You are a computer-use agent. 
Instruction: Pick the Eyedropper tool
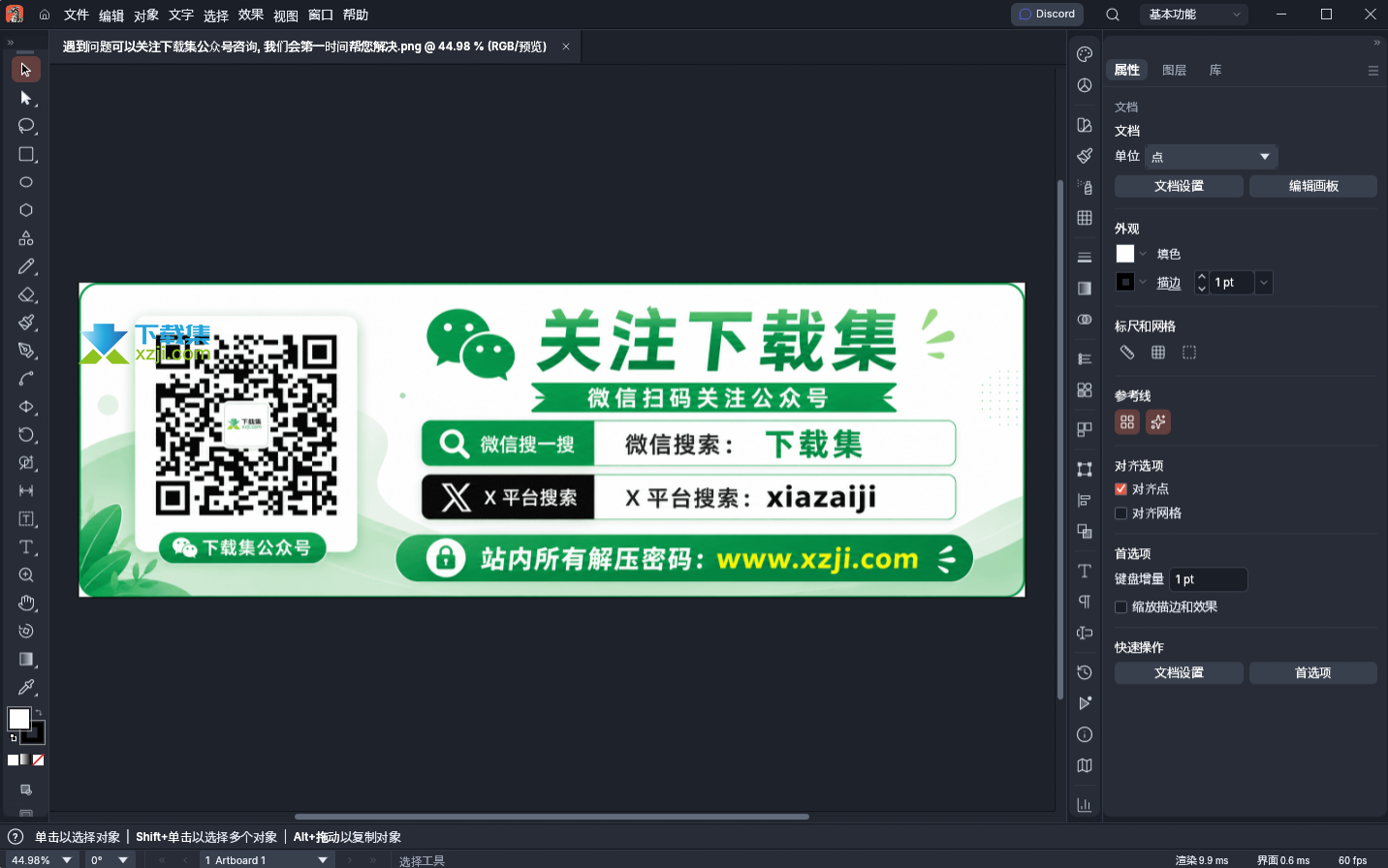26,688
